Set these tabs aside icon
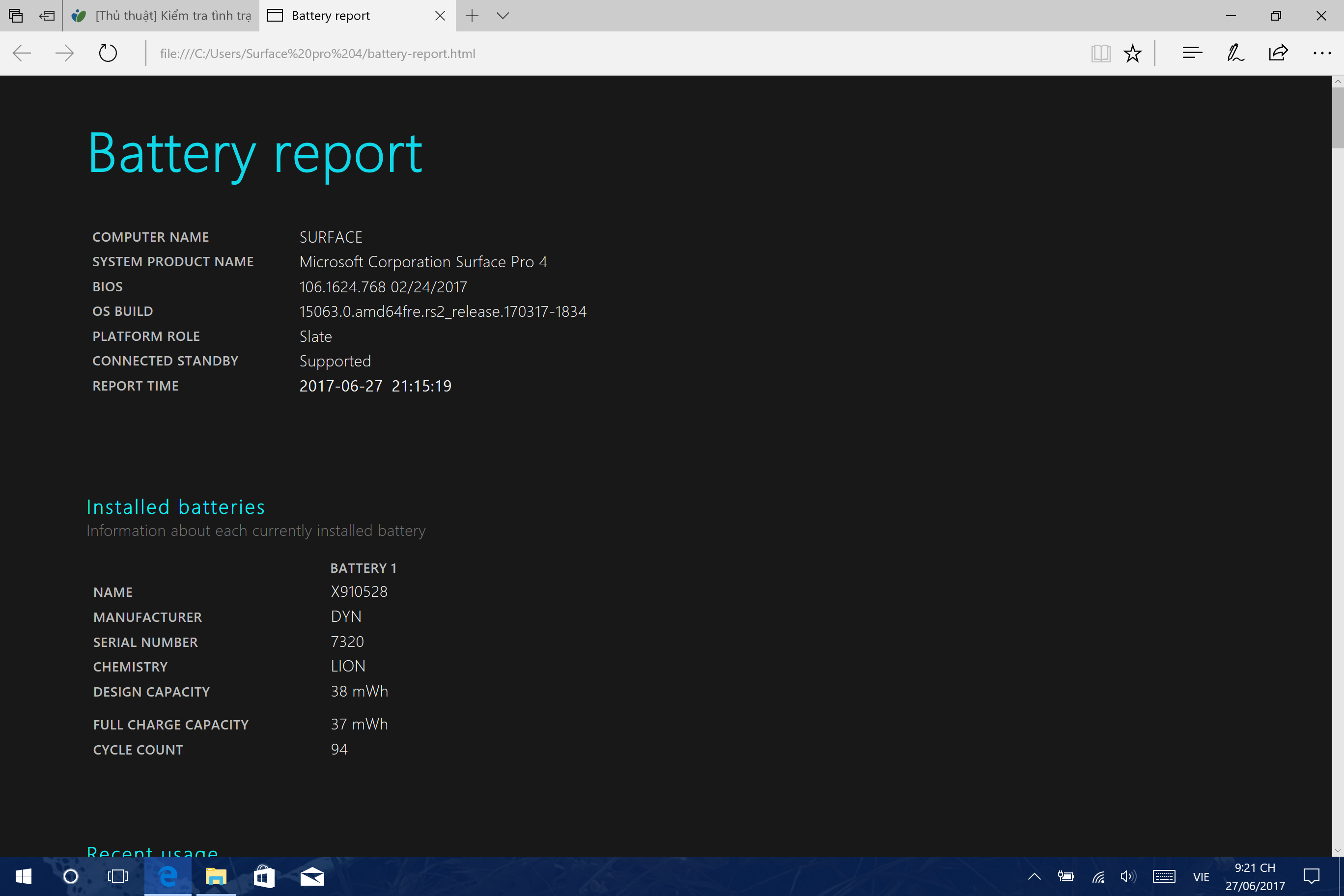Screen dimensions: 1344x896 [x=47, y=15]
